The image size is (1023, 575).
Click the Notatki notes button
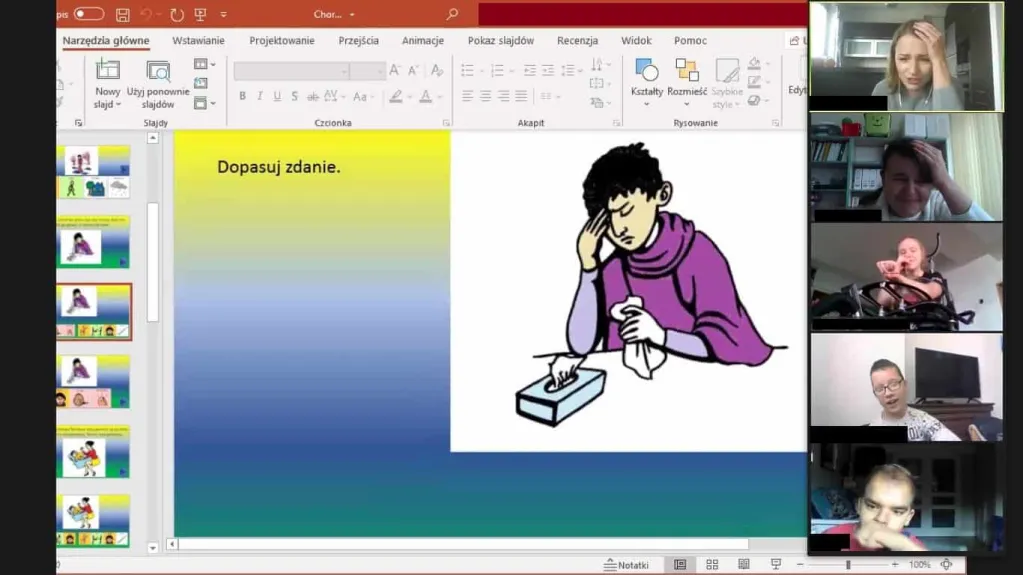(626, 565)
